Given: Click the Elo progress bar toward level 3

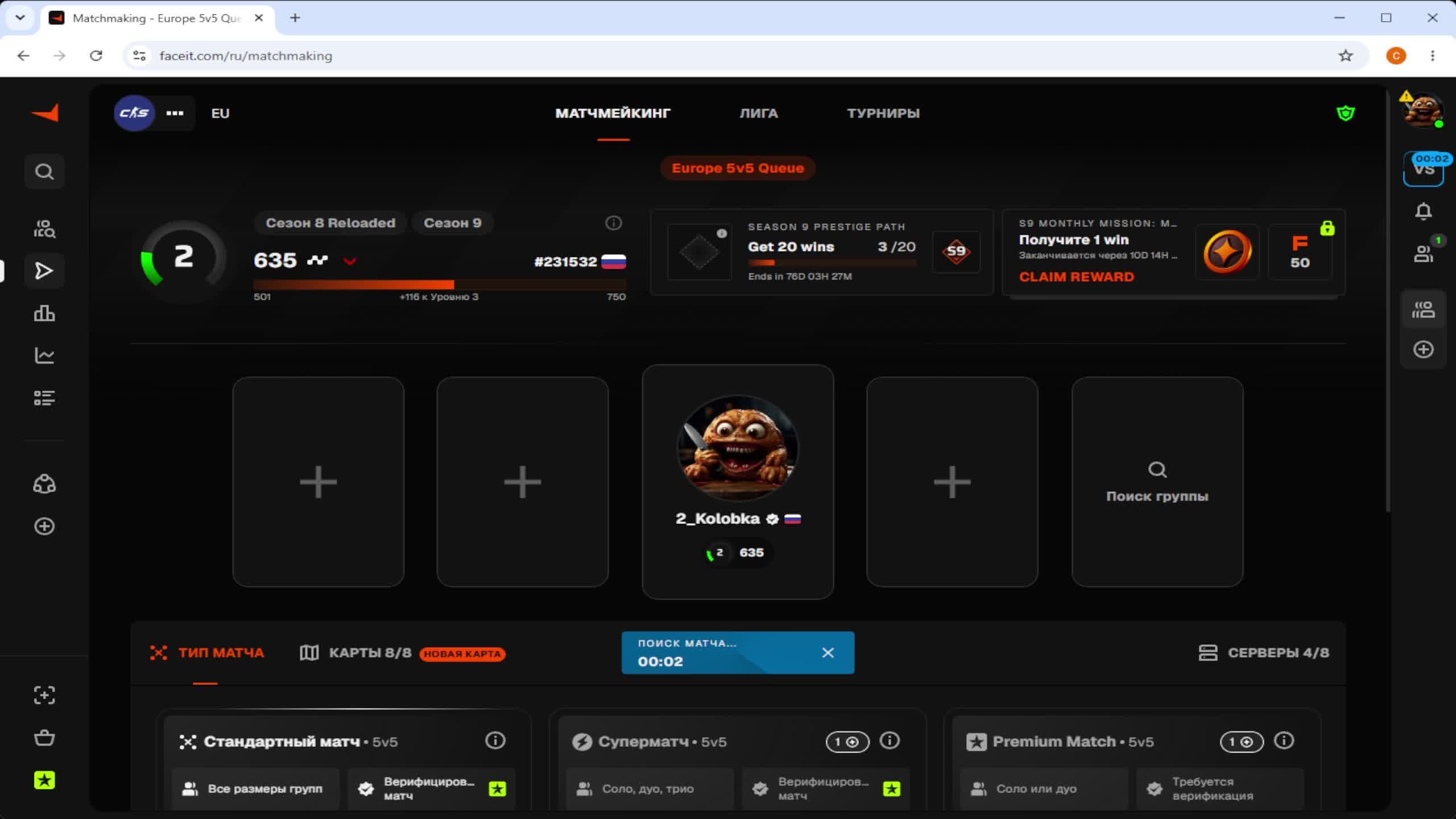Looking at the screenshot, I should (x=440, y=284).
